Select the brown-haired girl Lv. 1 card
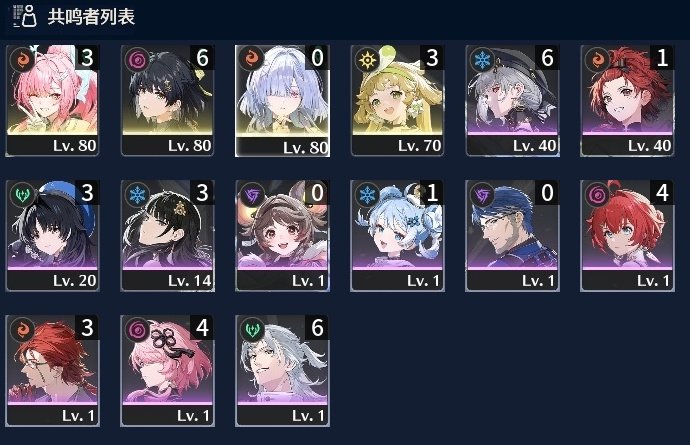Screen dimensions: 690x445 pos(283,235)
